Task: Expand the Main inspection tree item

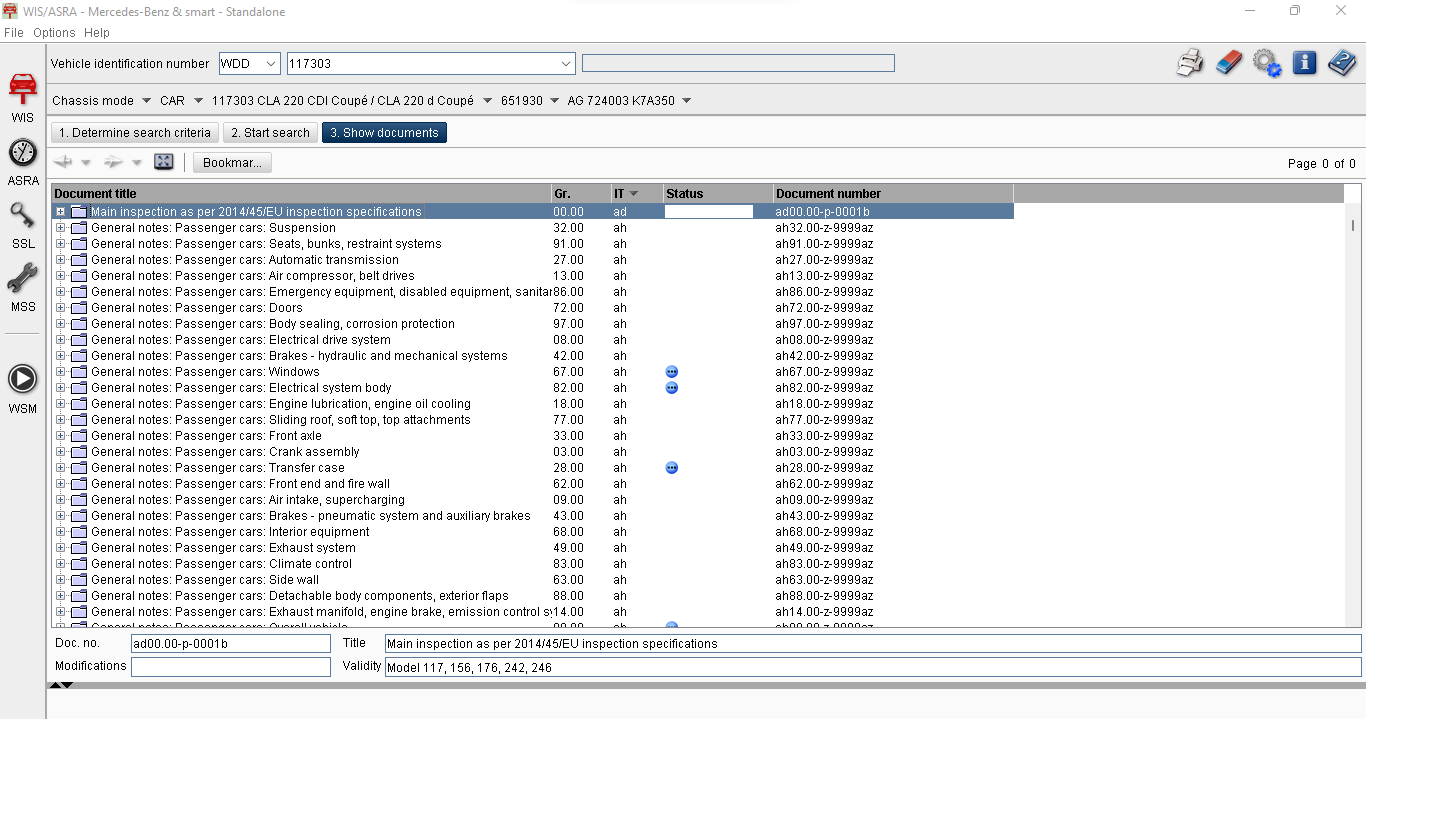Action: click(x=61, y=212)
